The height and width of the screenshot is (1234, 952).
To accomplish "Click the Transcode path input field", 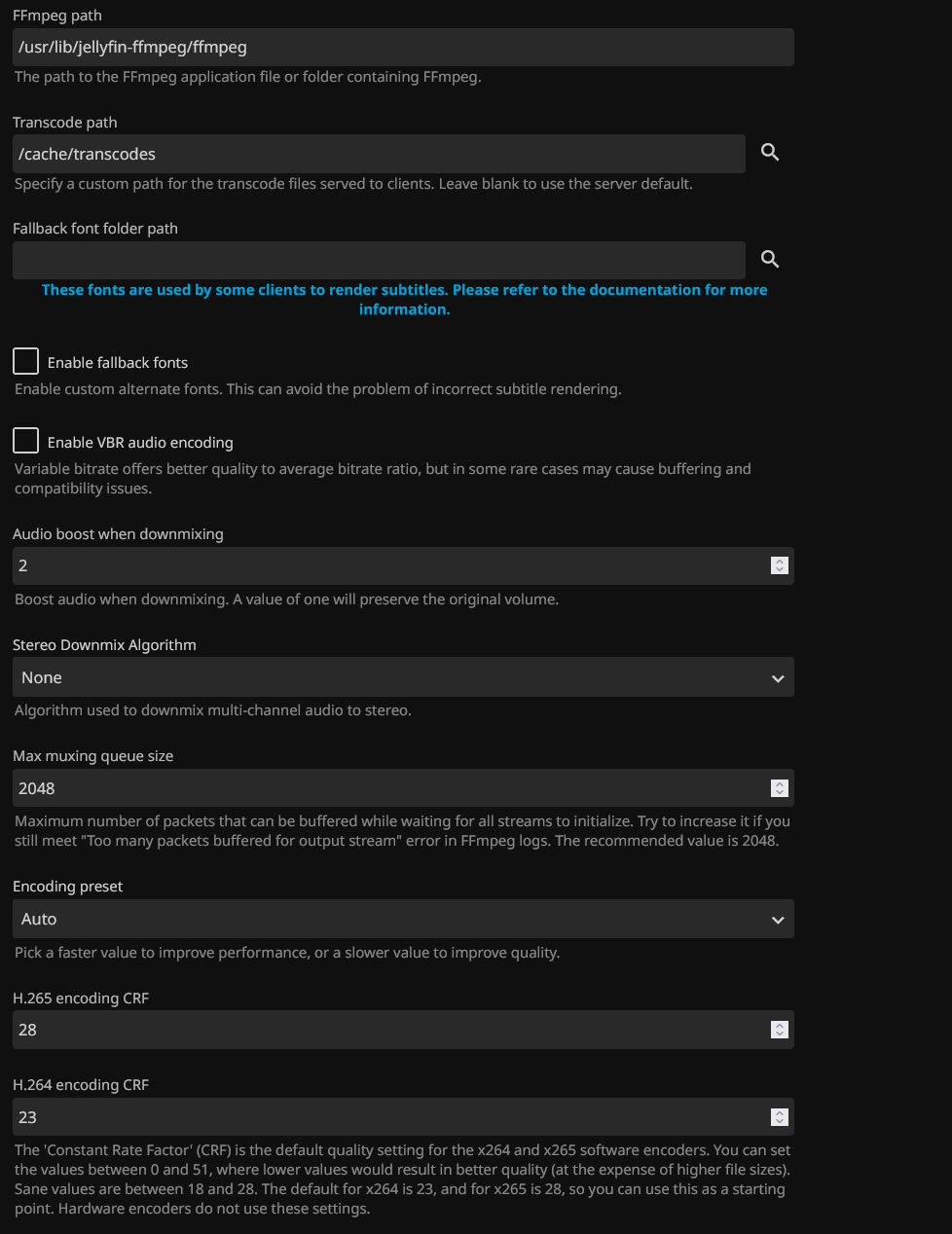I will coord(379,154).
